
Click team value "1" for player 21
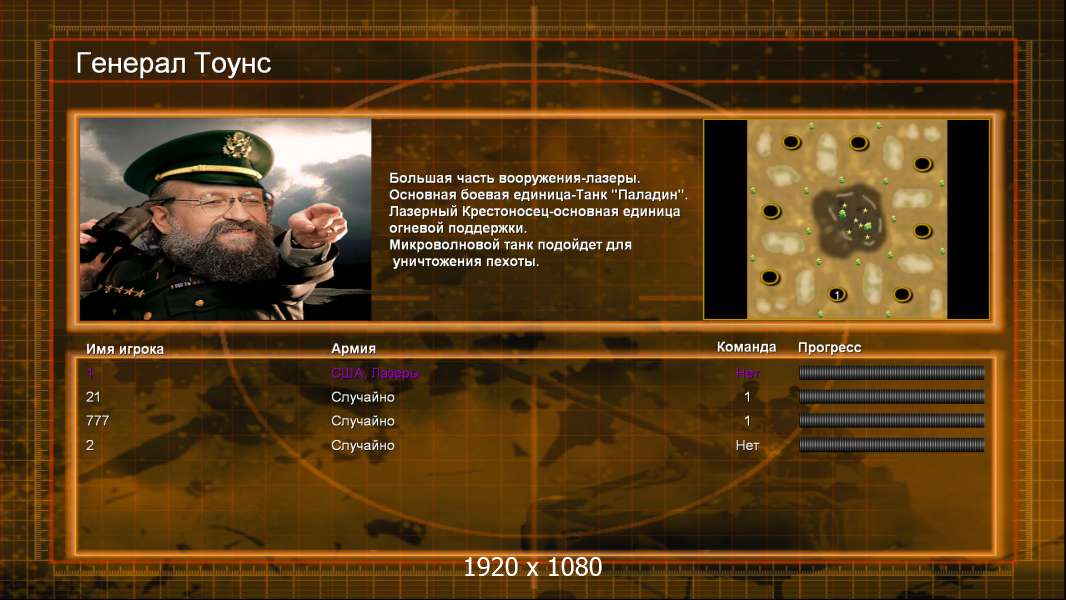coord(747,397)
